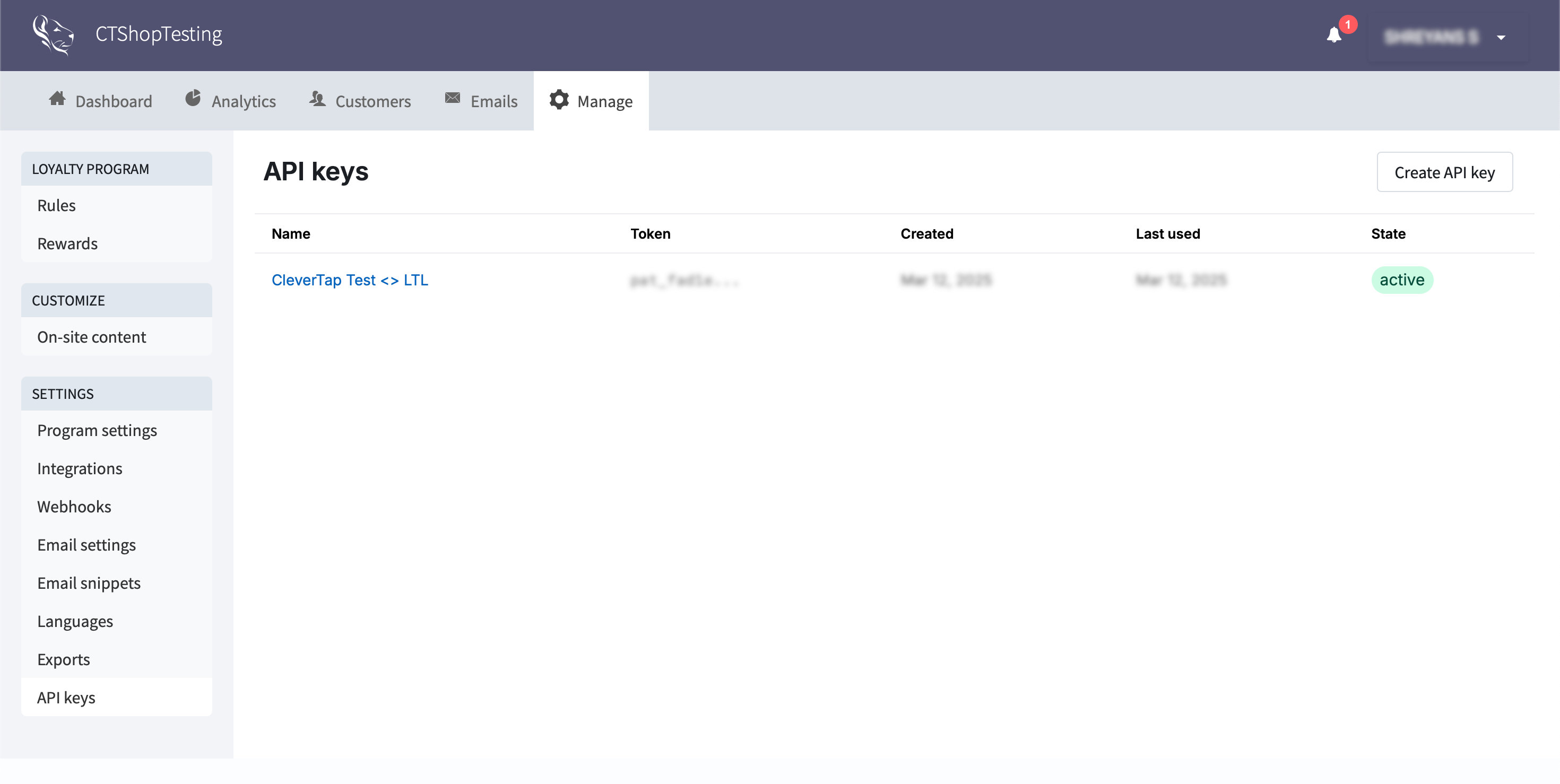This screenshot has width=1560, height=784.
Task: Click the blurred Last used date cell
Action: pyautogui.click(x=1181, y=280)
